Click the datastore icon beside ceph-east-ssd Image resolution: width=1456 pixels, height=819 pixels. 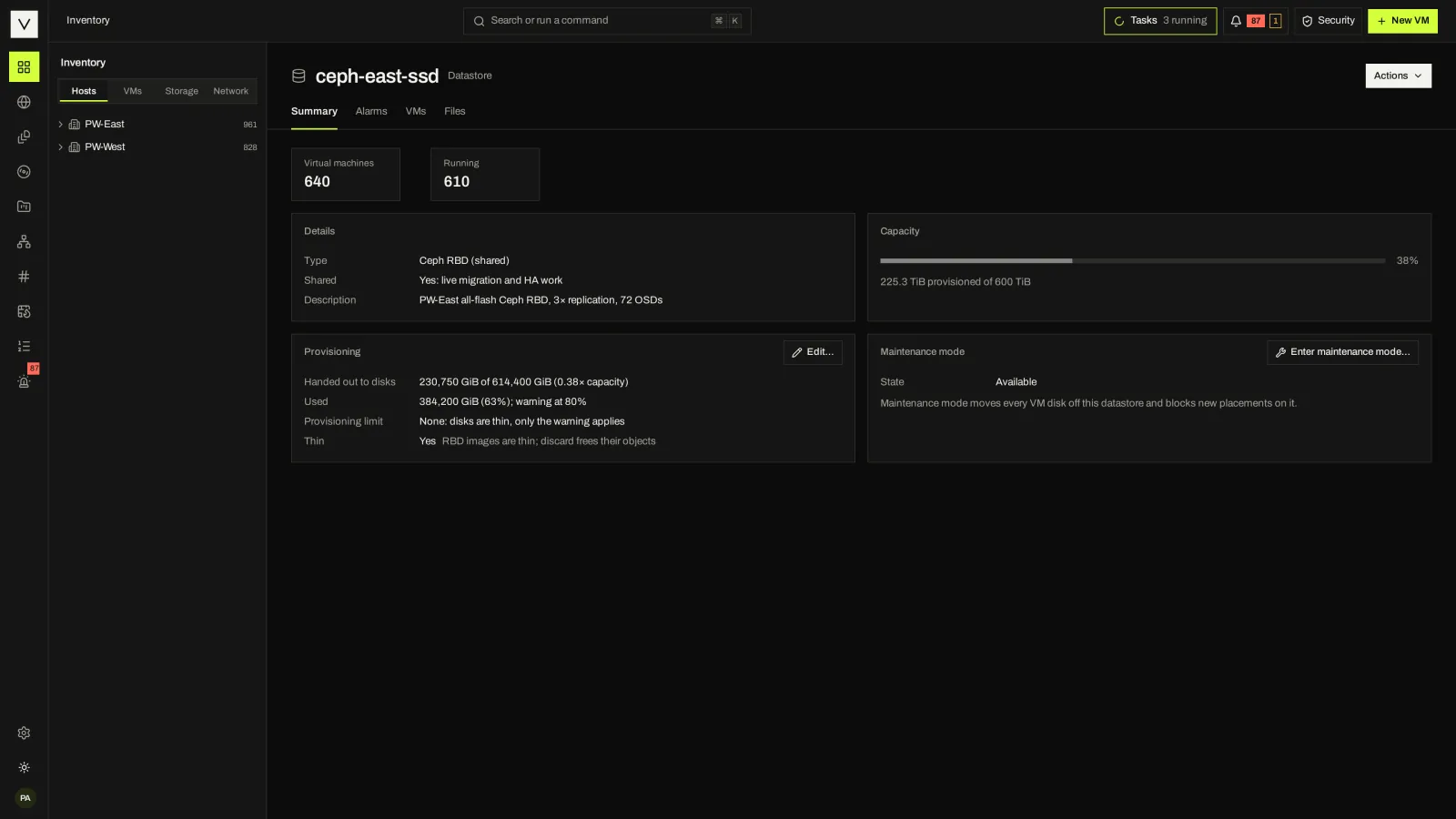pos(298,76)
